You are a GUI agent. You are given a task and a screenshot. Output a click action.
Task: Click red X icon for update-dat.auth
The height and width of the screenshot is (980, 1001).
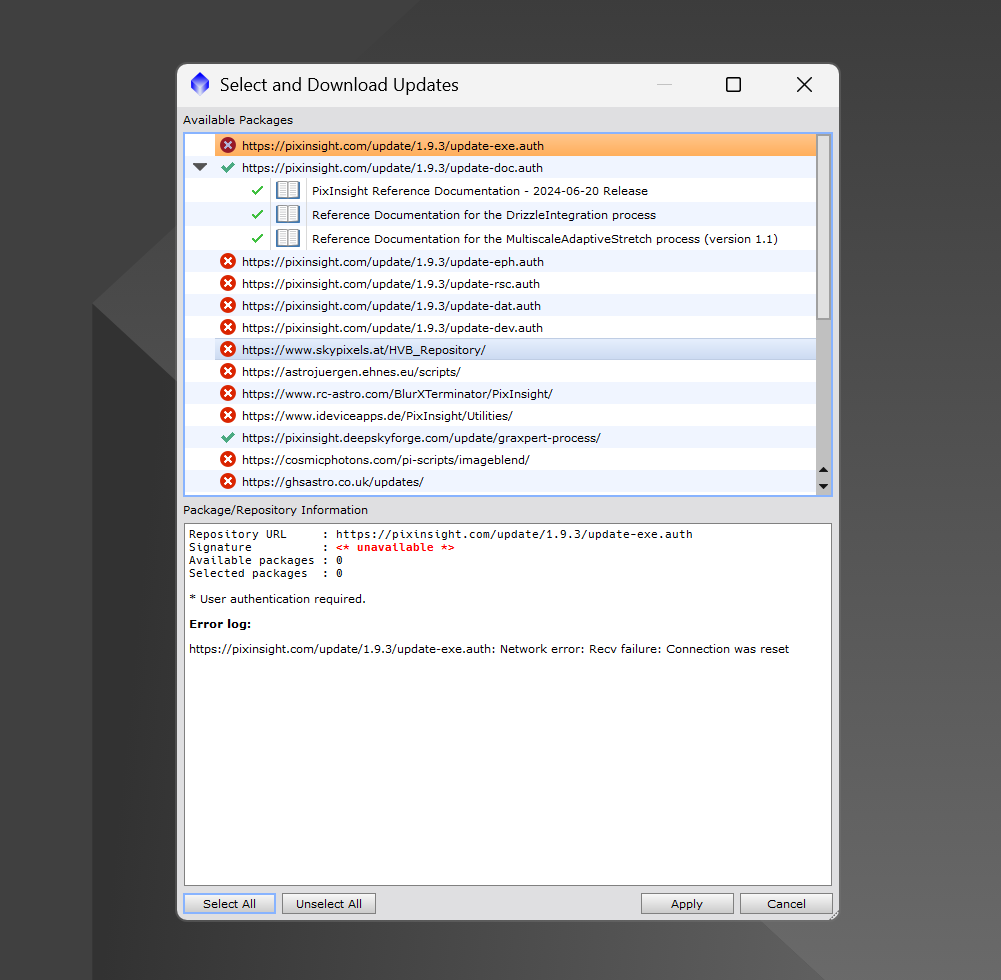(x=228, y=305)
